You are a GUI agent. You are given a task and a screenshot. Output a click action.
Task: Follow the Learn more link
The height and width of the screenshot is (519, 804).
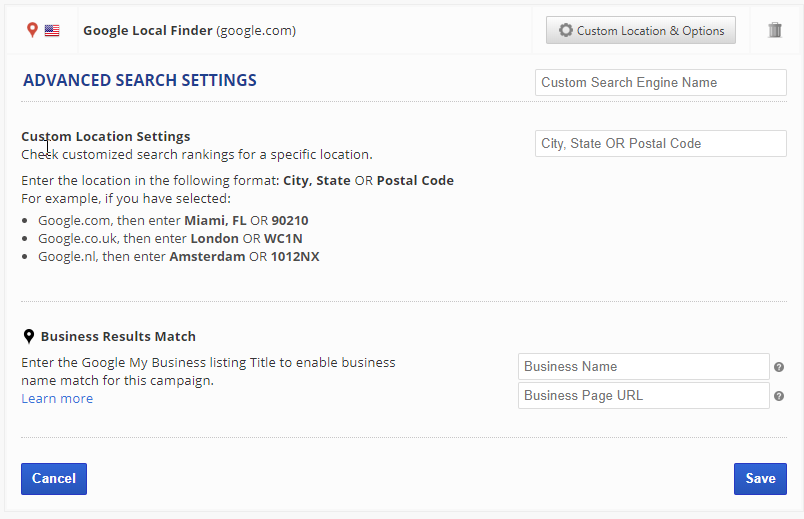point(57,399)
